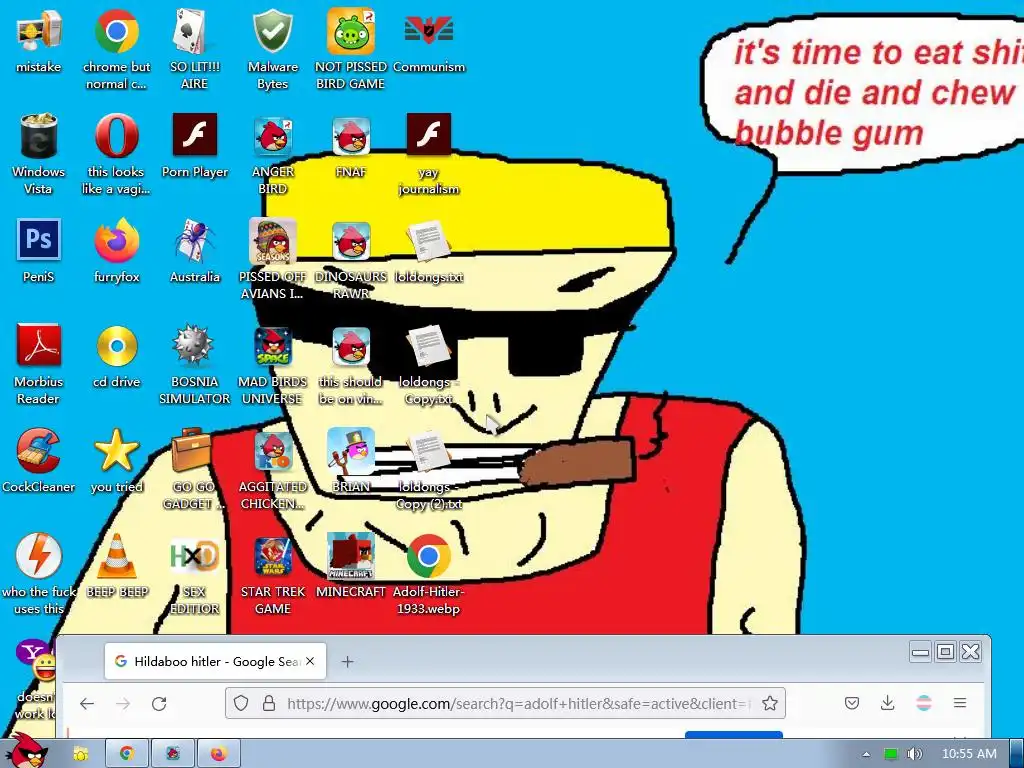Select the 'FNAF' Angry Birds icon

pyautogui.click(x=351, y=136)
